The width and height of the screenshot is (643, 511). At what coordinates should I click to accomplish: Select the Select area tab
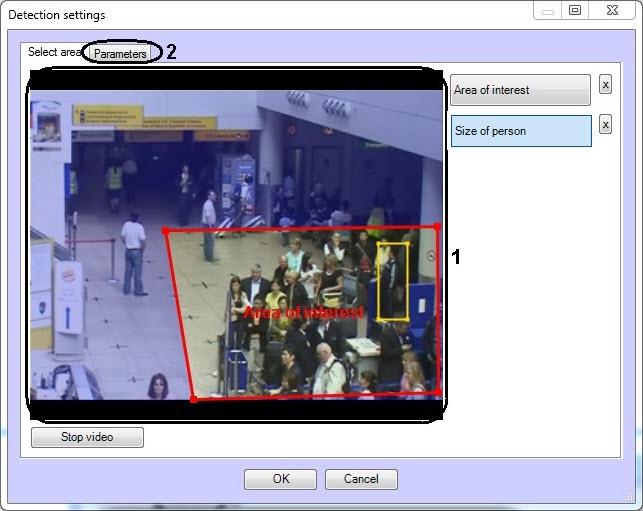(53, 52)
